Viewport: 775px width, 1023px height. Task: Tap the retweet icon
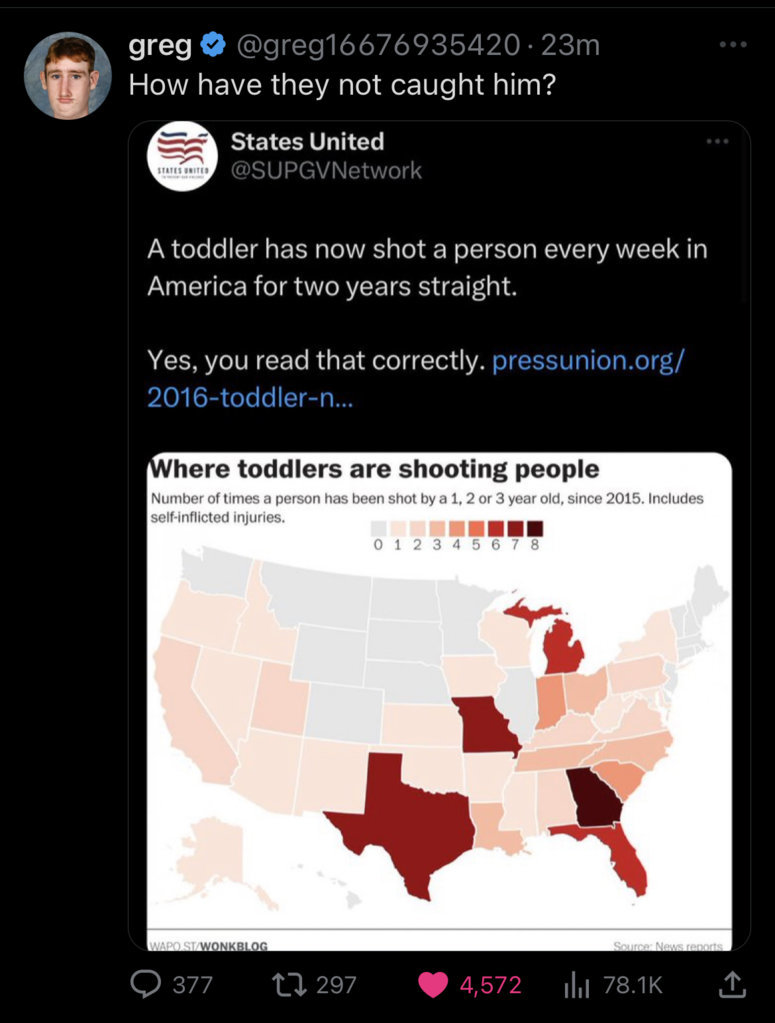click(289, 985)
